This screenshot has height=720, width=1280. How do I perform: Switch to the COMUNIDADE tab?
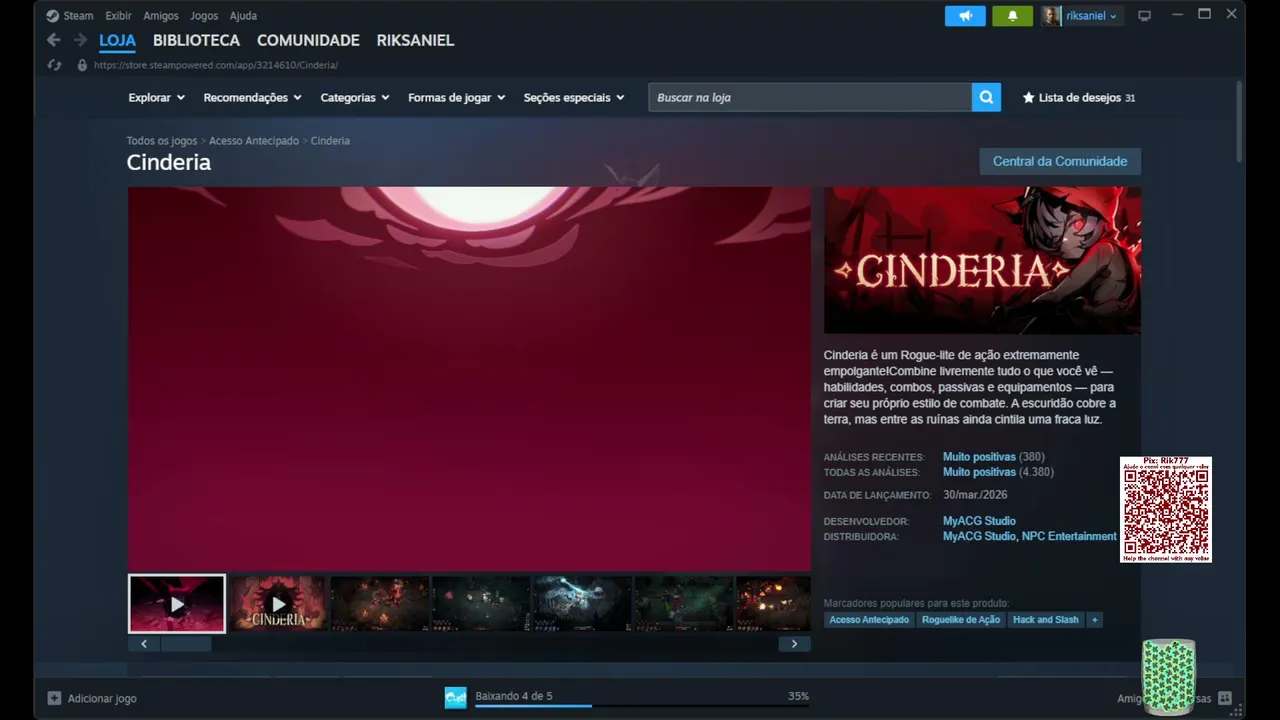[308, 41]
